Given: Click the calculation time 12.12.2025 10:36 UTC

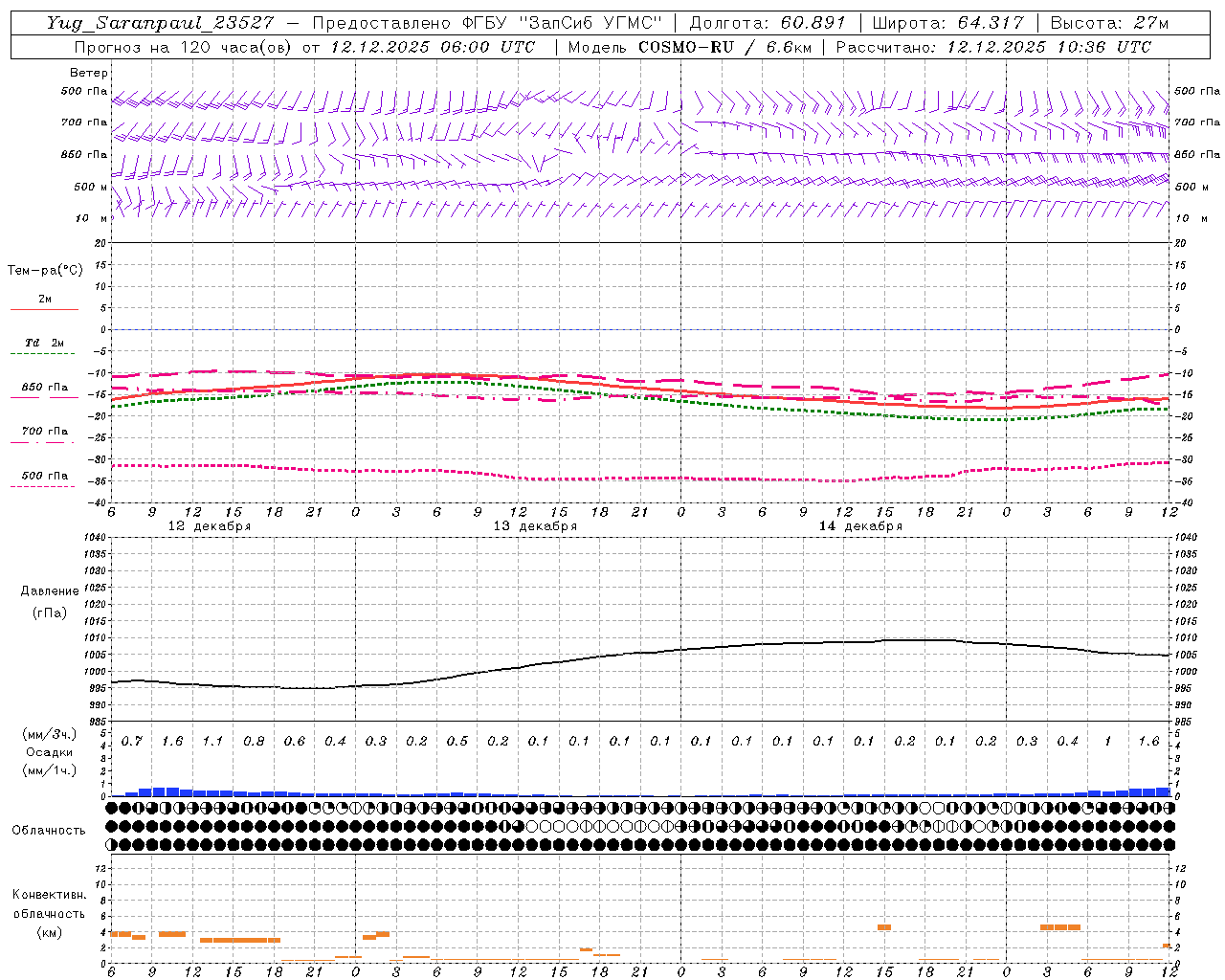Looking at the screenshot, I should tap(1049, 47).
